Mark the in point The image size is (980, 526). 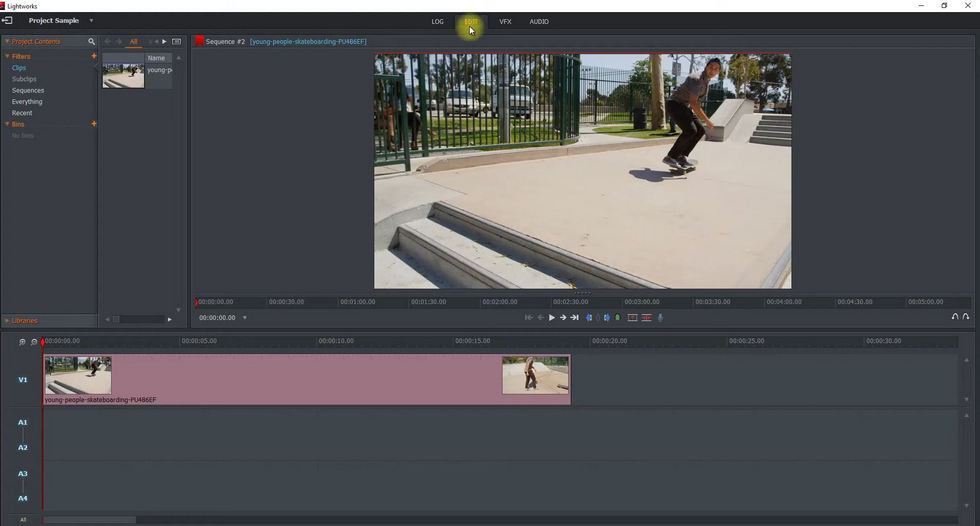pyautogui.click(x=589, y=317)
